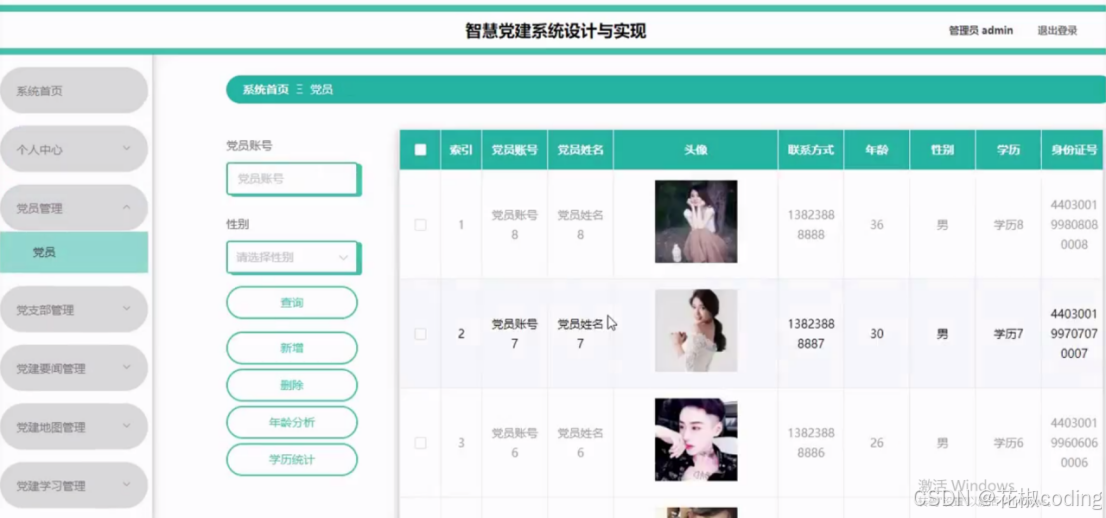
Task: Click ID number ending 08080008
Action: (x=1074, y=224)
